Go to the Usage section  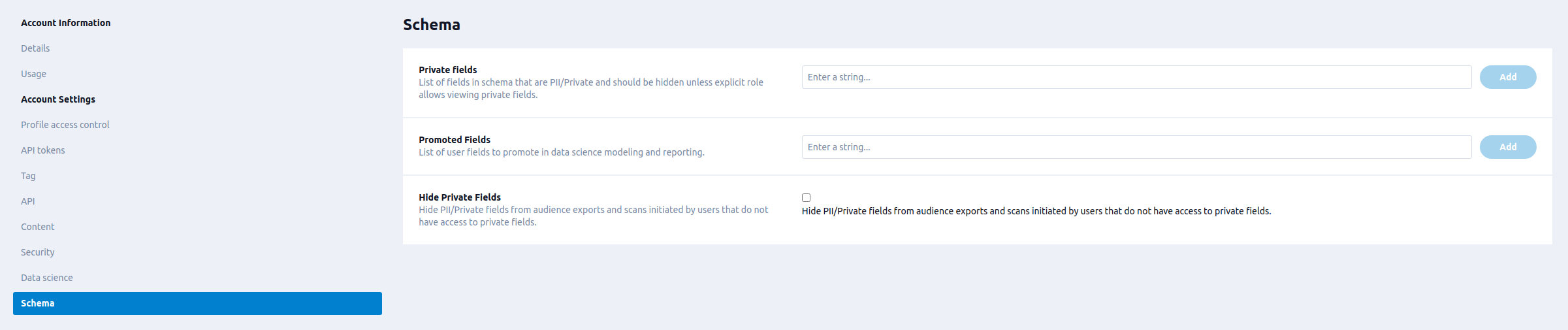tap(33, 74)
